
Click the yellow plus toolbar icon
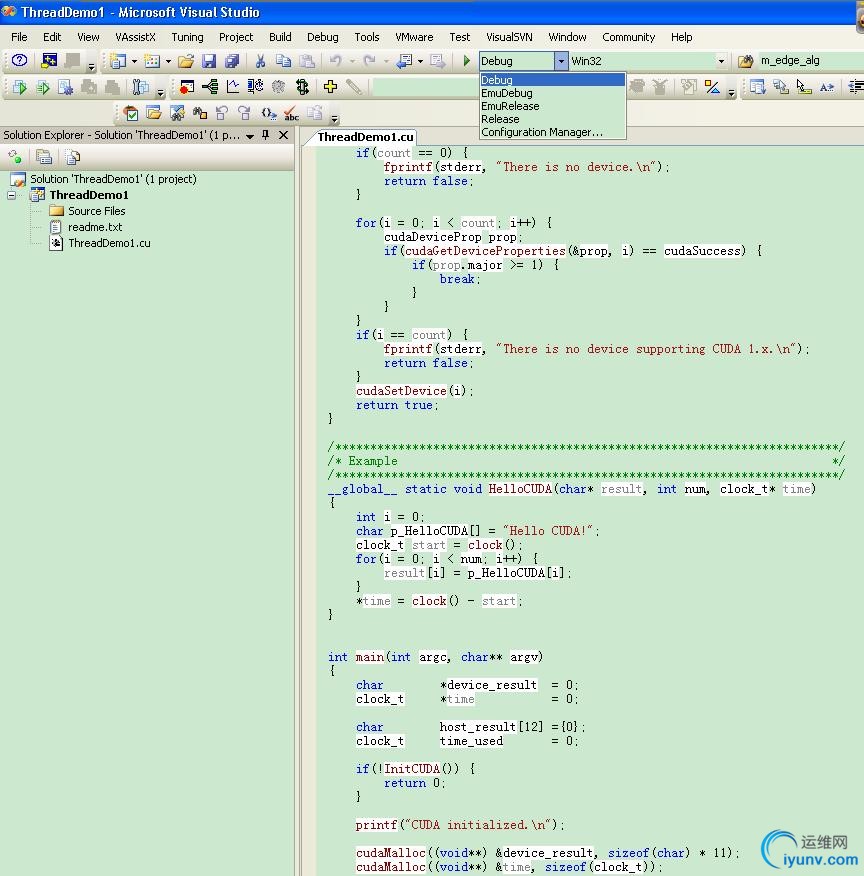330,87
